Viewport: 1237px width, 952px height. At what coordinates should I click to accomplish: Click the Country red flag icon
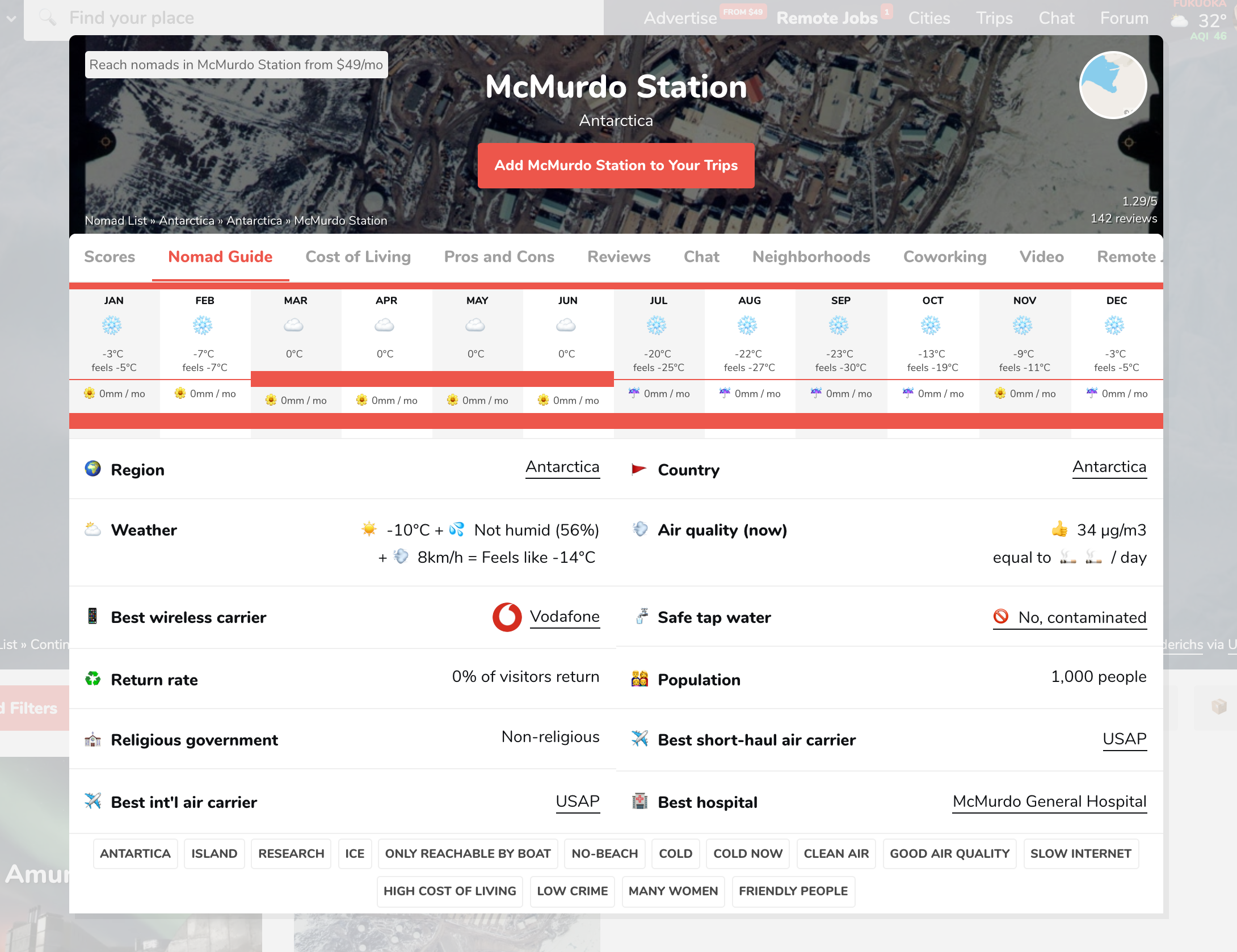pos(639,469)
